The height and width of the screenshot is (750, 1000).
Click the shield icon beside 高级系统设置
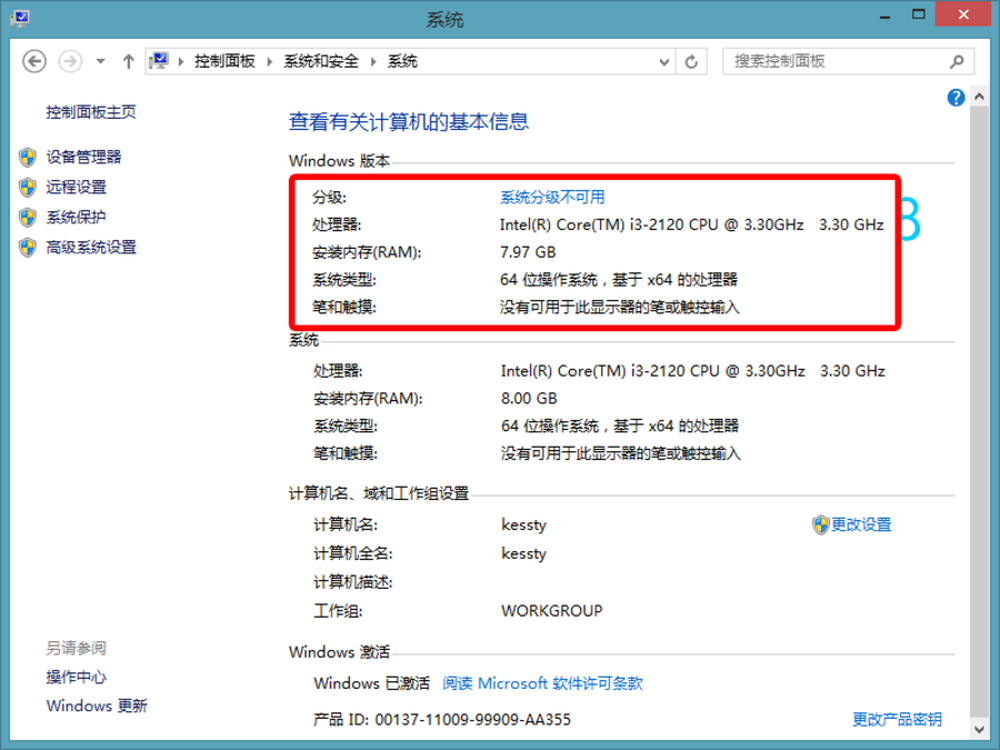[28, 247]
